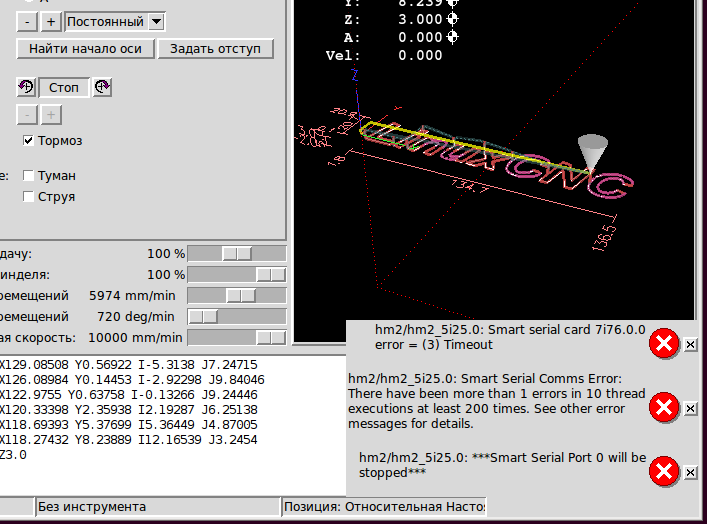Adjust the 720 deg/min angular jog slider

coord(237,317)
